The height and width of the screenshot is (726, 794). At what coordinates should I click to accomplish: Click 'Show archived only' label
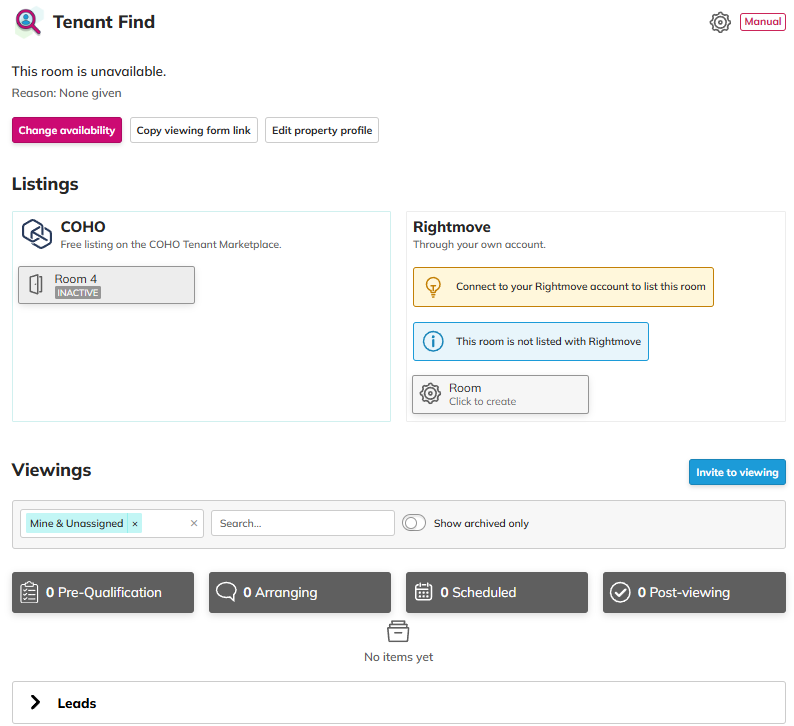481,523
